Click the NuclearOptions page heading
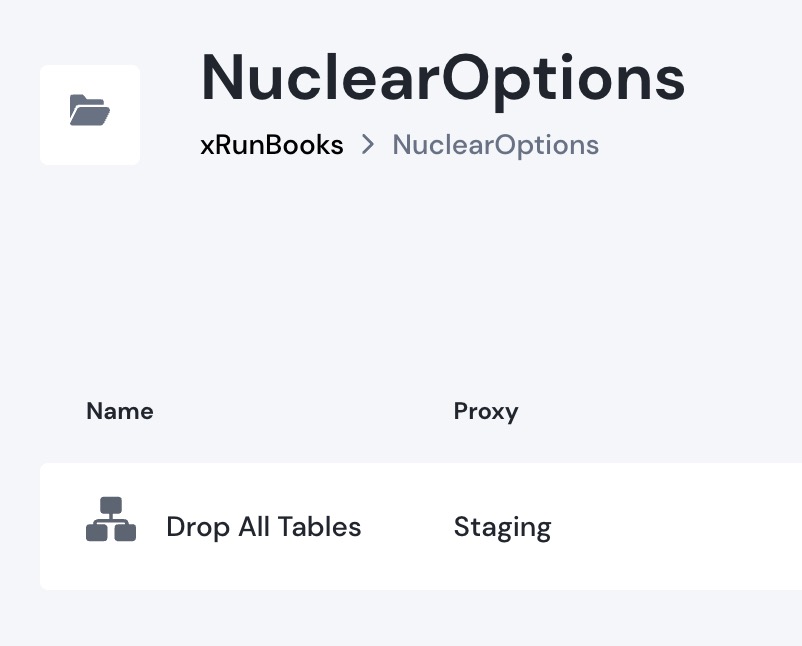This screenshot has height=646, width=802. pyautogui.click(x=443, y=79)
